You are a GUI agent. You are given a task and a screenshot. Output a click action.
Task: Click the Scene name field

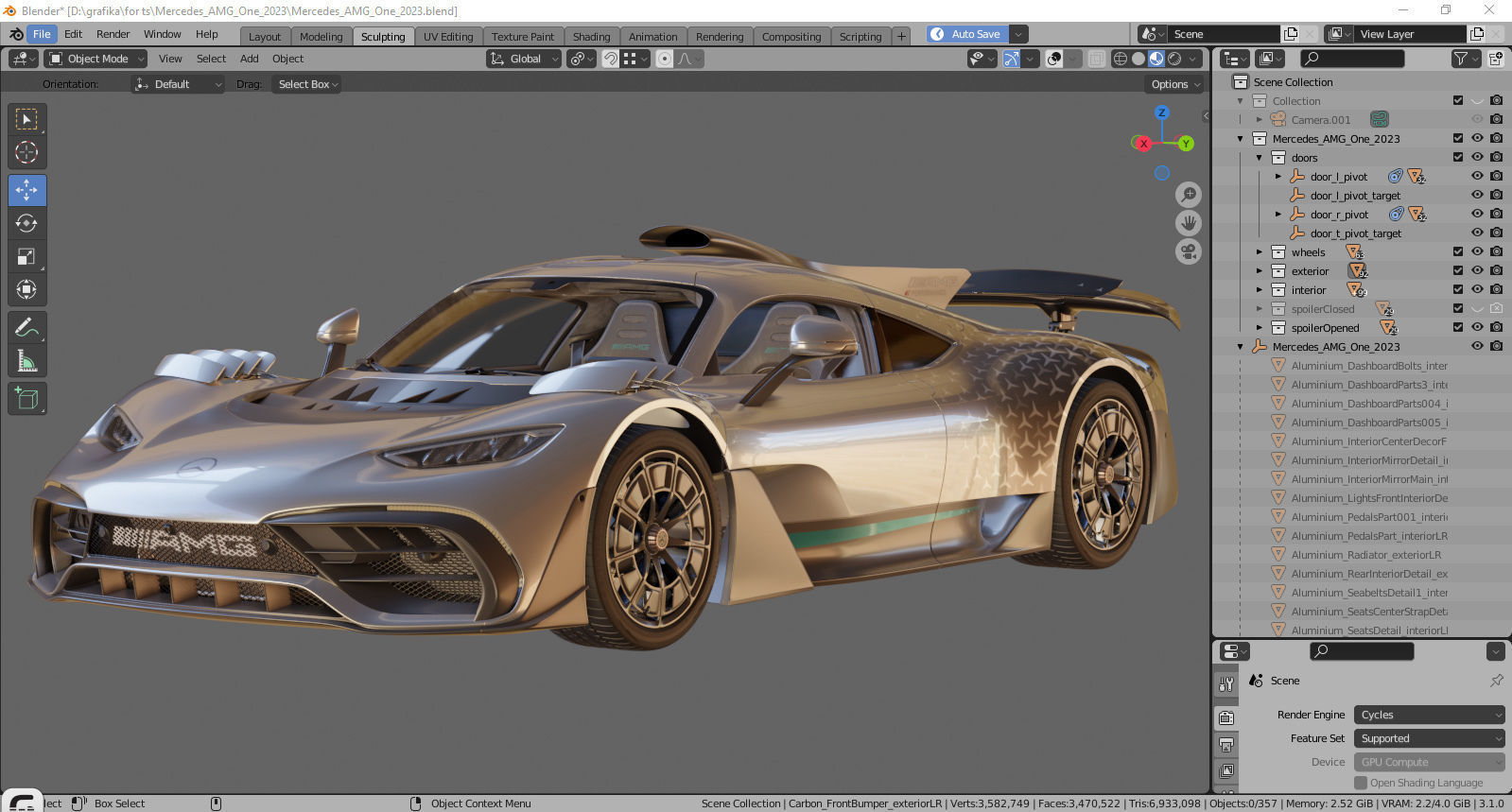pos(1225,34)
